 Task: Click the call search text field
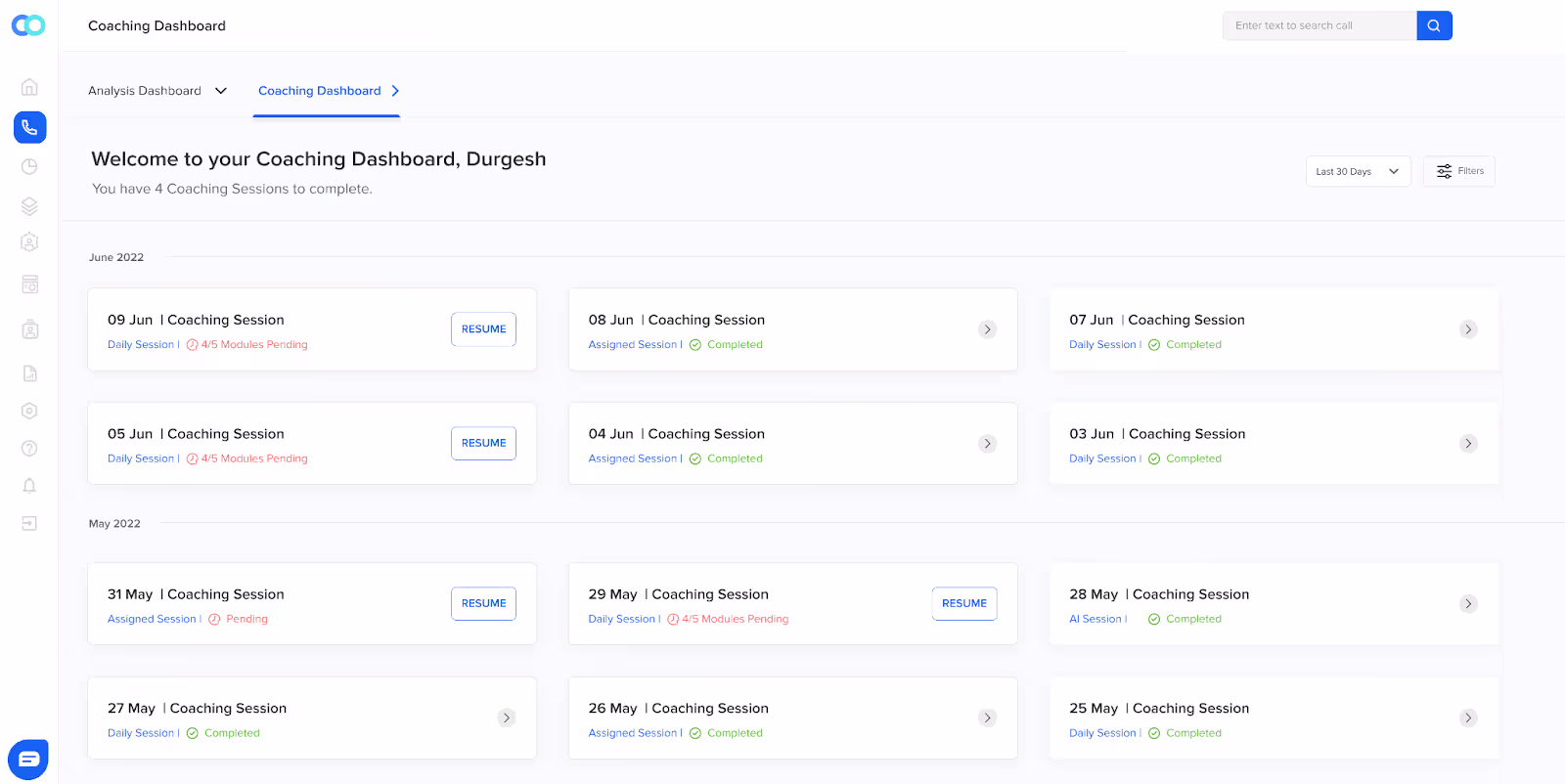pyautogui.click(x=1319, y=25)
